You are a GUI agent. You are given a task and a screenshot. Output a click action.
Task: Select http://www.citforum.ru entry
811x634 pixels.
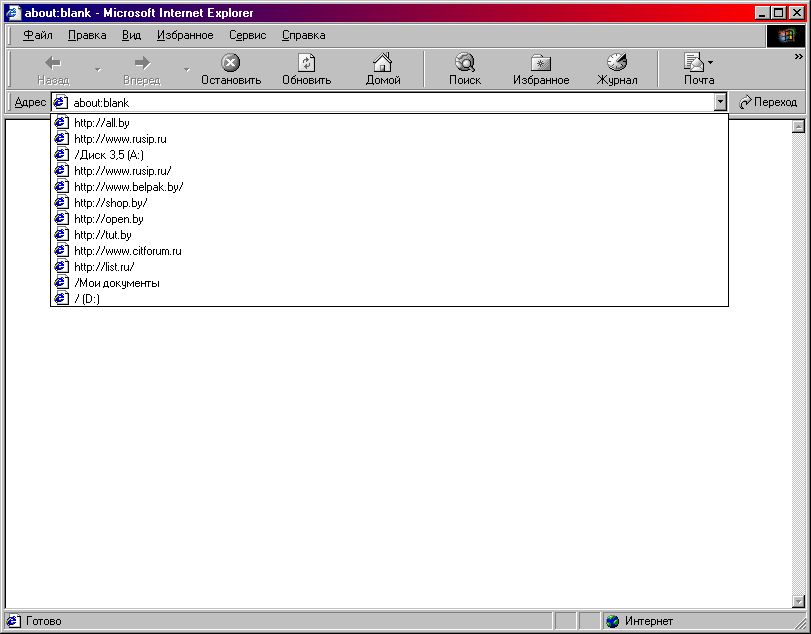[x=389, y=251]
